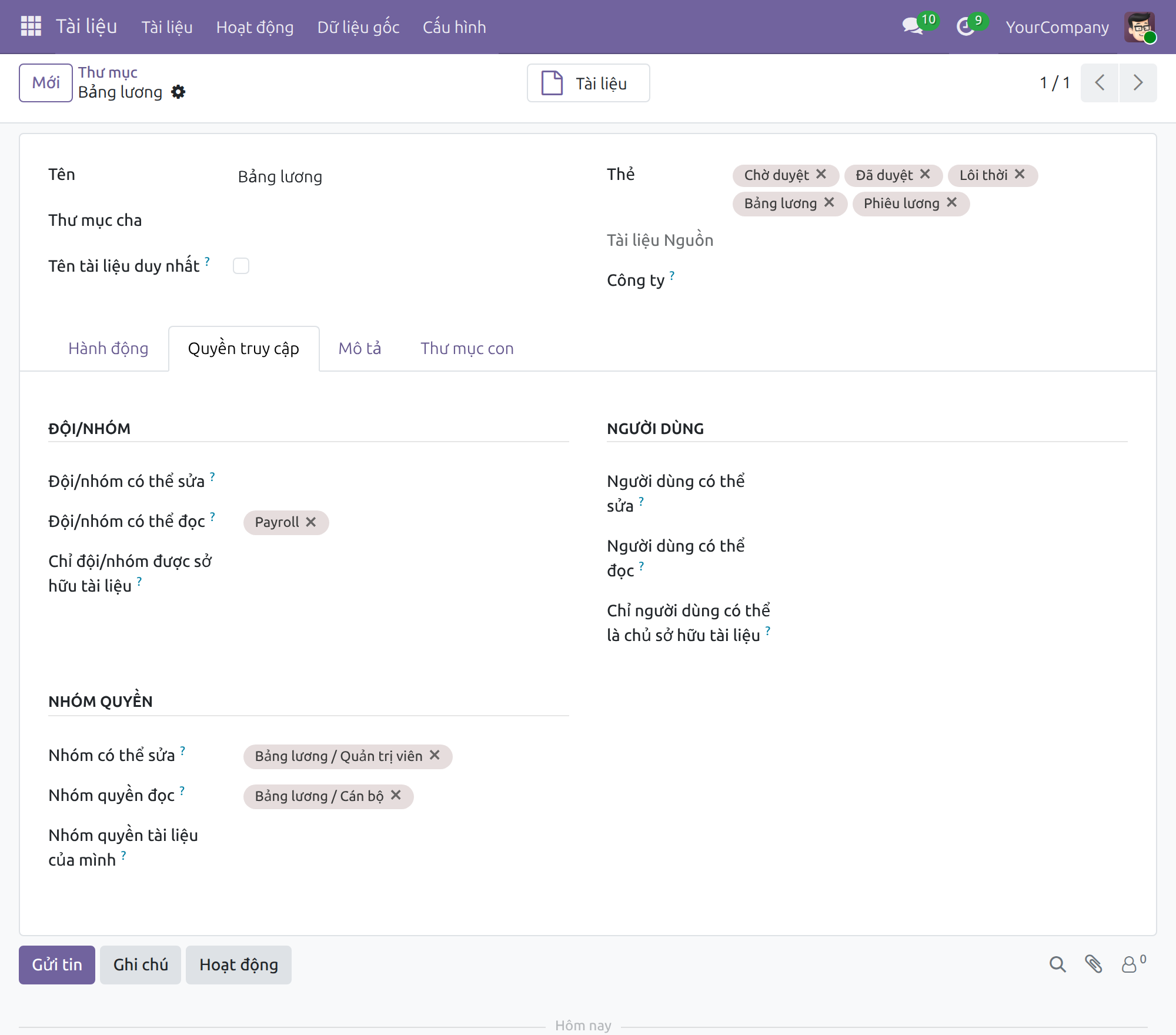Open the Mô tả tab
The height and width of the screenshot is (1035, 1176).
click(360, 349)
